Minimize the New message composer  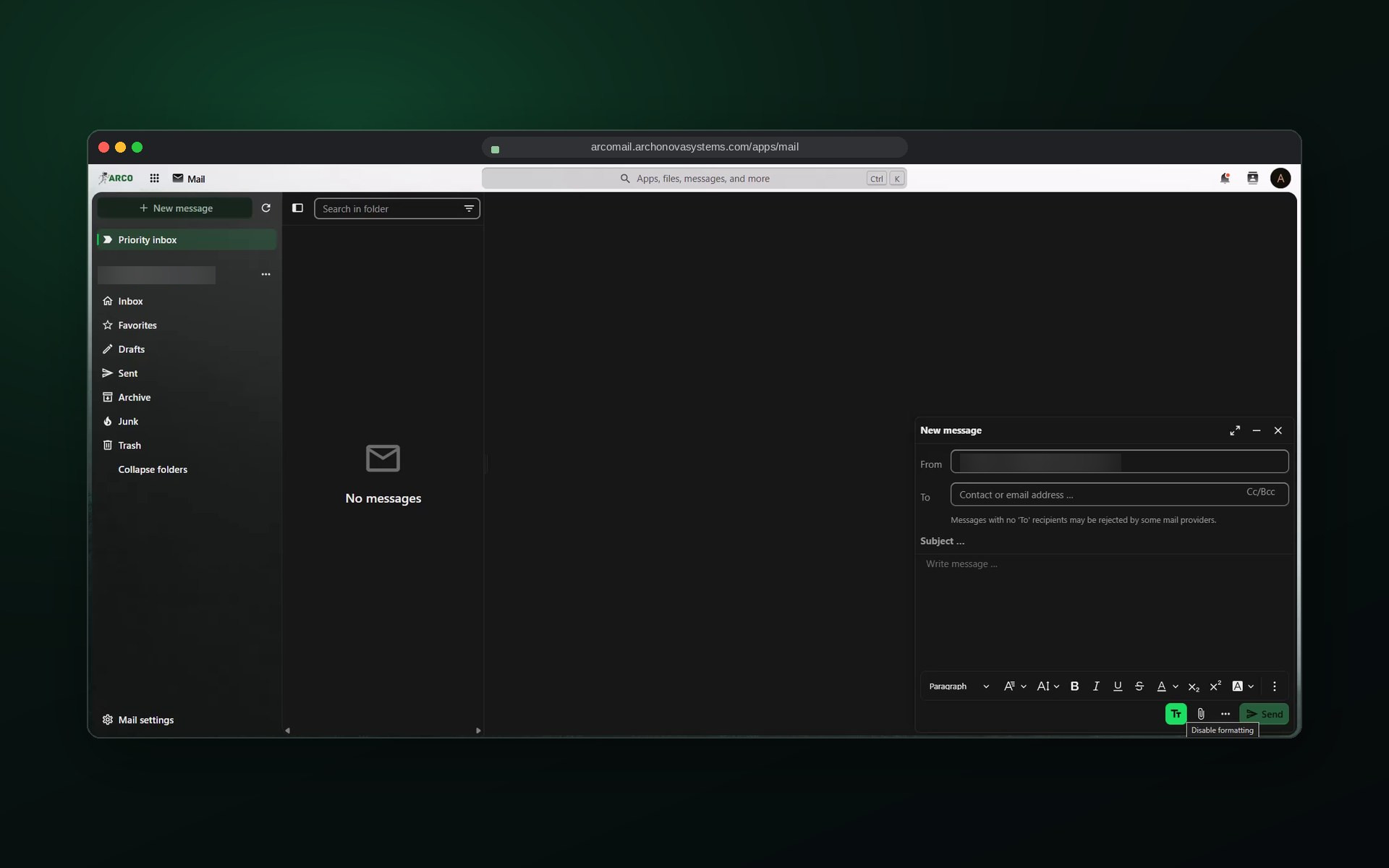[x=1257, y=430]
